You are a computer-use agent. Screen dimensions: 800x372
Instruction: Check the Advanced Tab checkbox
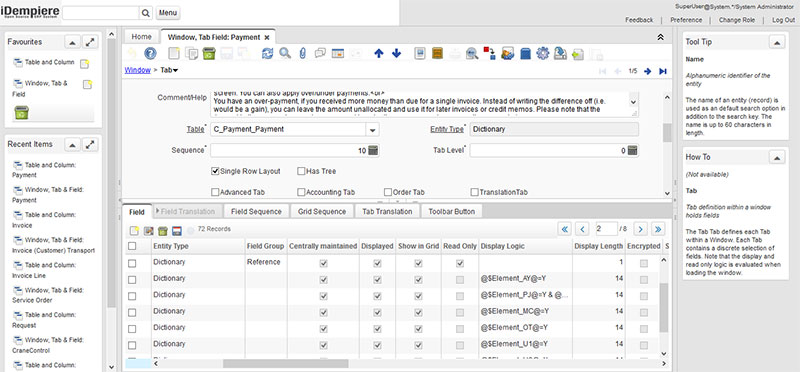pyautogui.click(x=215, y=192)
